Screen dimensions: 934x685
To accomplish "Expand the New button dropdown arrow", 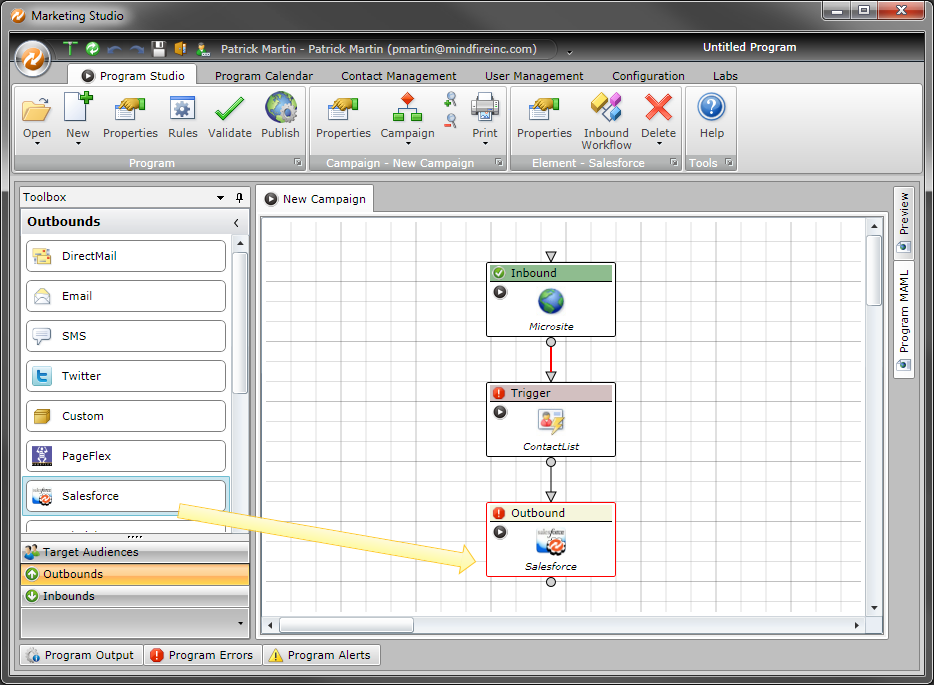I will click(x=78, y=144).
